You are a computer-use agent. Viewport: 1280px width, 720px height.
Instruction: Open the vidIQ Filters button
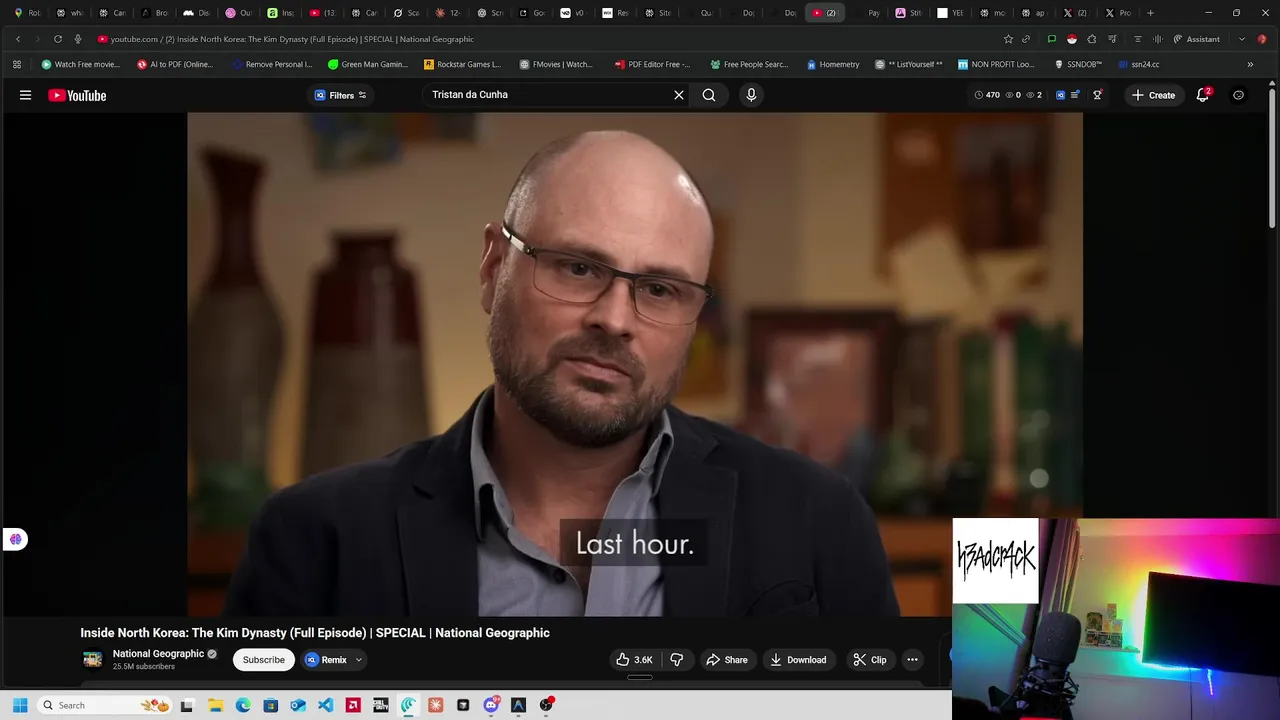click(x=341, y=95)
